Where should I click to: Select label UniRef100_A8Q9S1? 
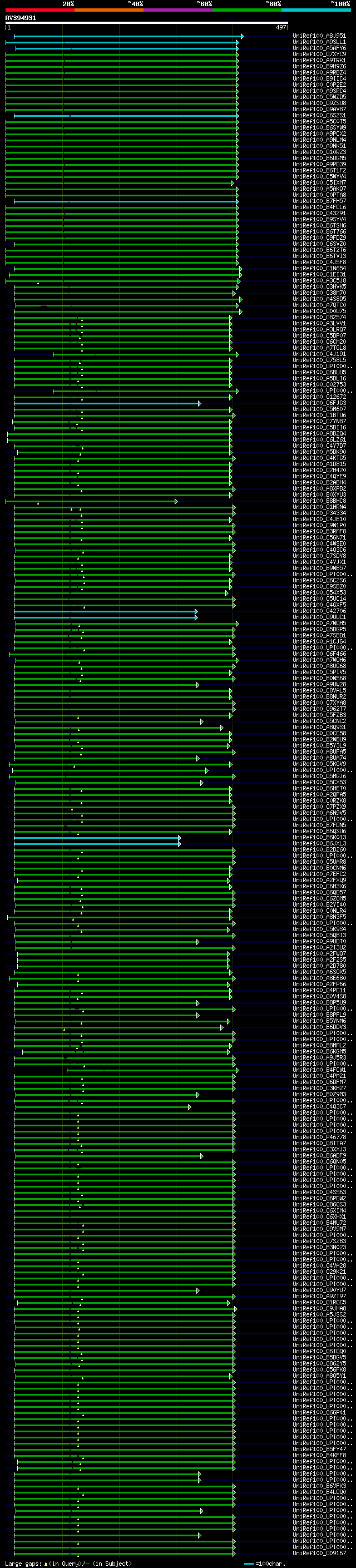tap(319, 728)
